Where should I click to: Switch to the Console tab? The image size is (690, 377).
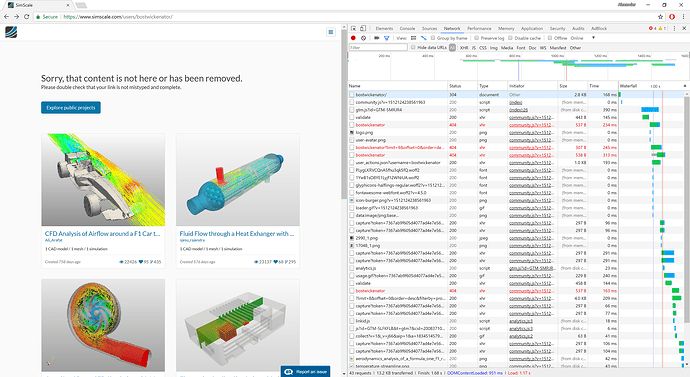[x=407, y=28]
